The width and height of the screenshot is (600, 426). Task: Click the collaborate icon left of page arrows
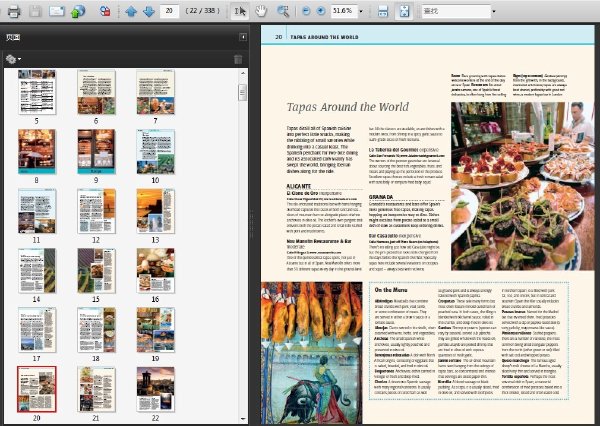coord(105,11)
